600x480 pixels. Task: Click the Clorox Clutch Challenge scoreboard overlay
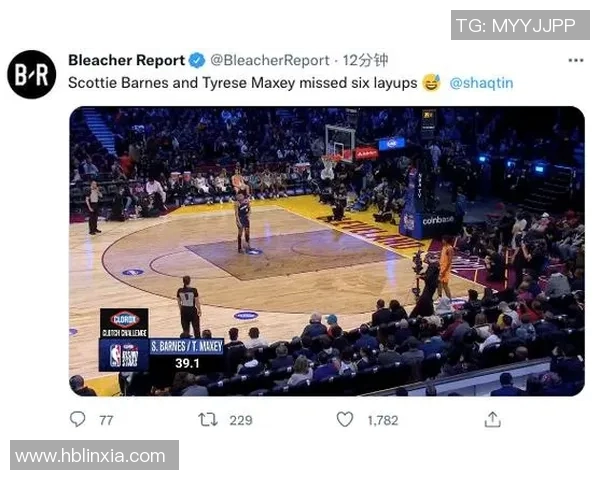pos(161,340)
